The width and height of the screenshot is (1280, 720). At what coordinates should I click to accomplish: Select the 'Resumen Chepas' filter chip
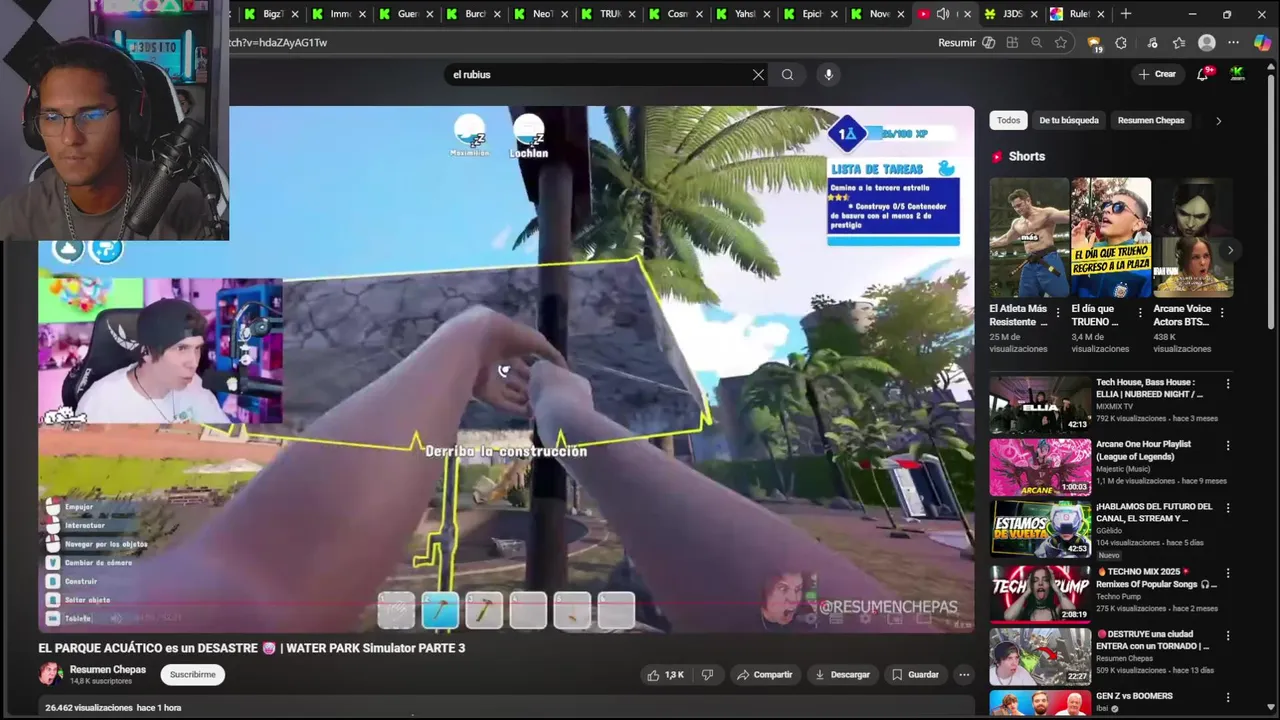(x=1151, y=121)
